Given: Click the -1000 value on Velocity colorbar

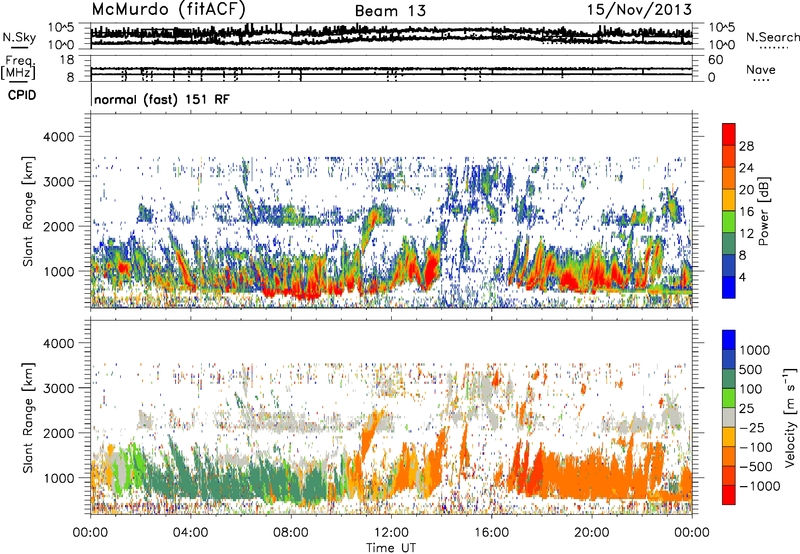Looking at the screenshot, I should [x=760, y=486].
